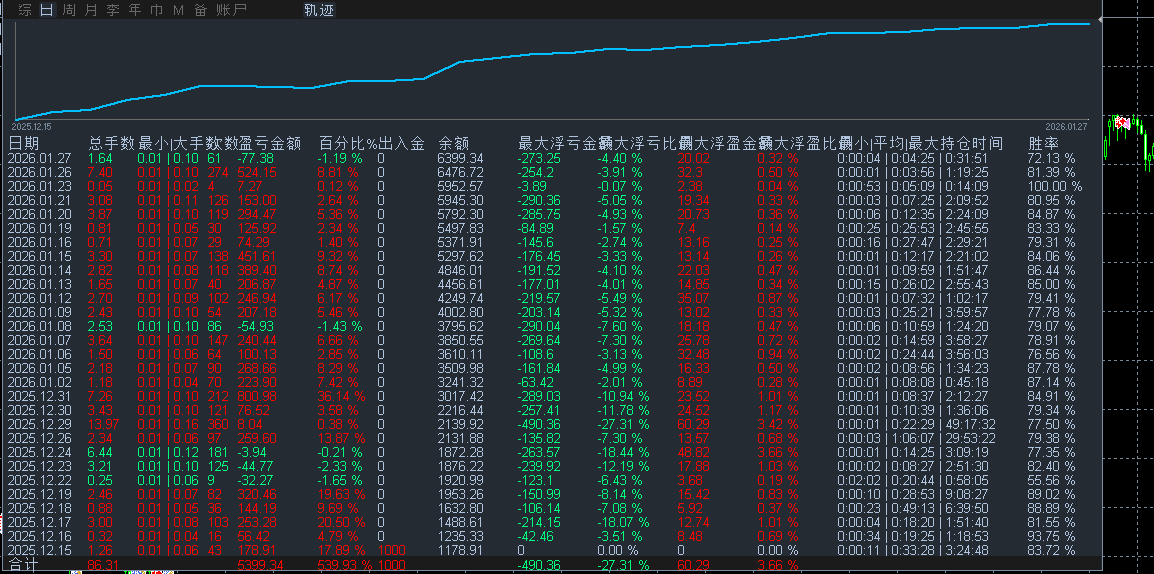Open the 季 quarterly tab
The image size is (1154, 574).
(x=113, y=10)
